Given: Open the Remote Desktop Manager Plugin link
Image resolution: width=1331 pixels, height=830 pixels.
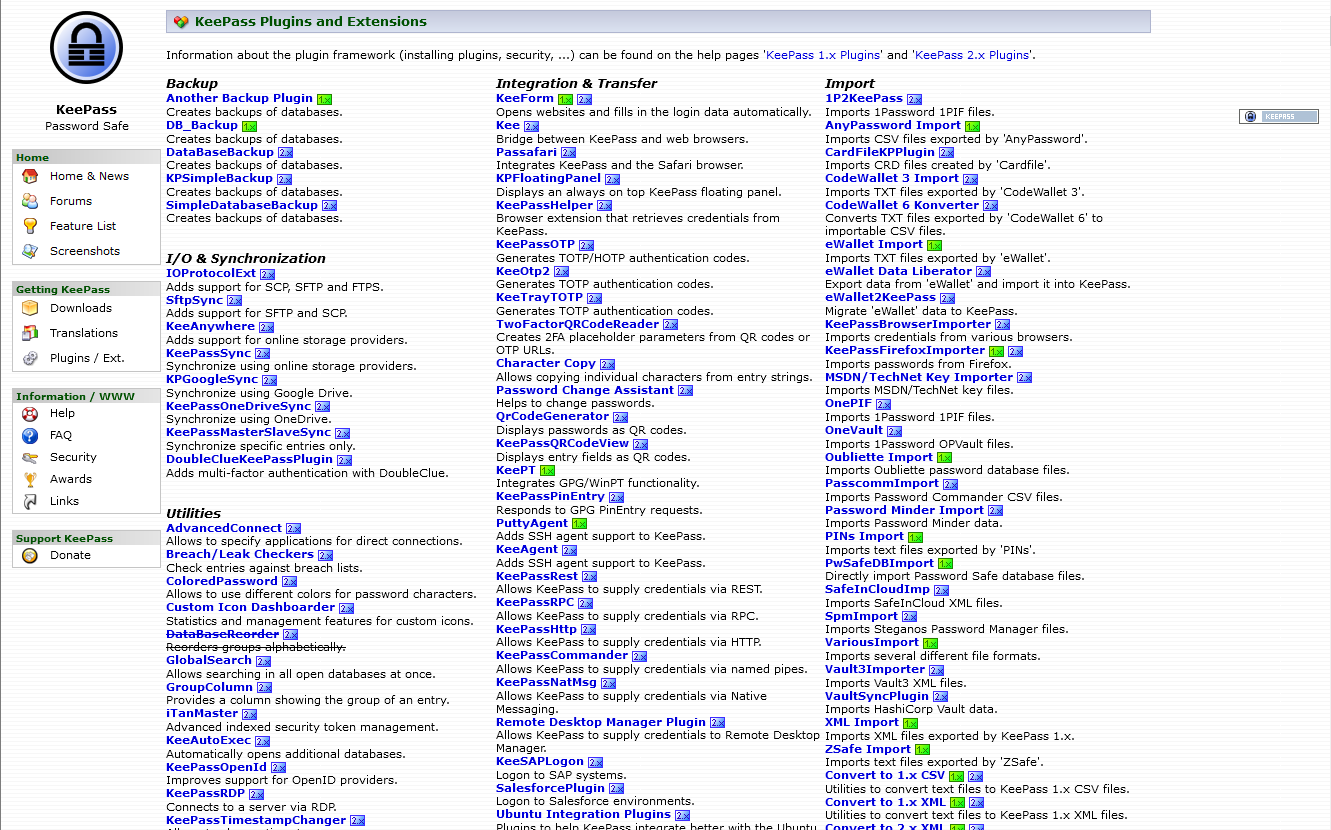Looking at the screenshot, I should pos(601,722).
